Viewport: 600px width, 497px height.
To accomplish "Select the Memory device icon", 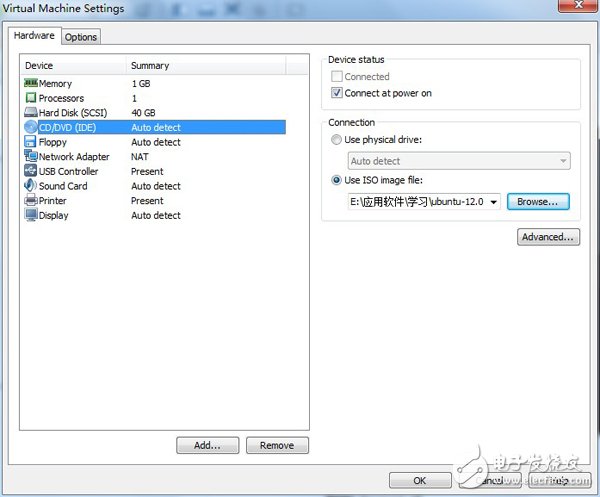I will click(x=30, y=84).
